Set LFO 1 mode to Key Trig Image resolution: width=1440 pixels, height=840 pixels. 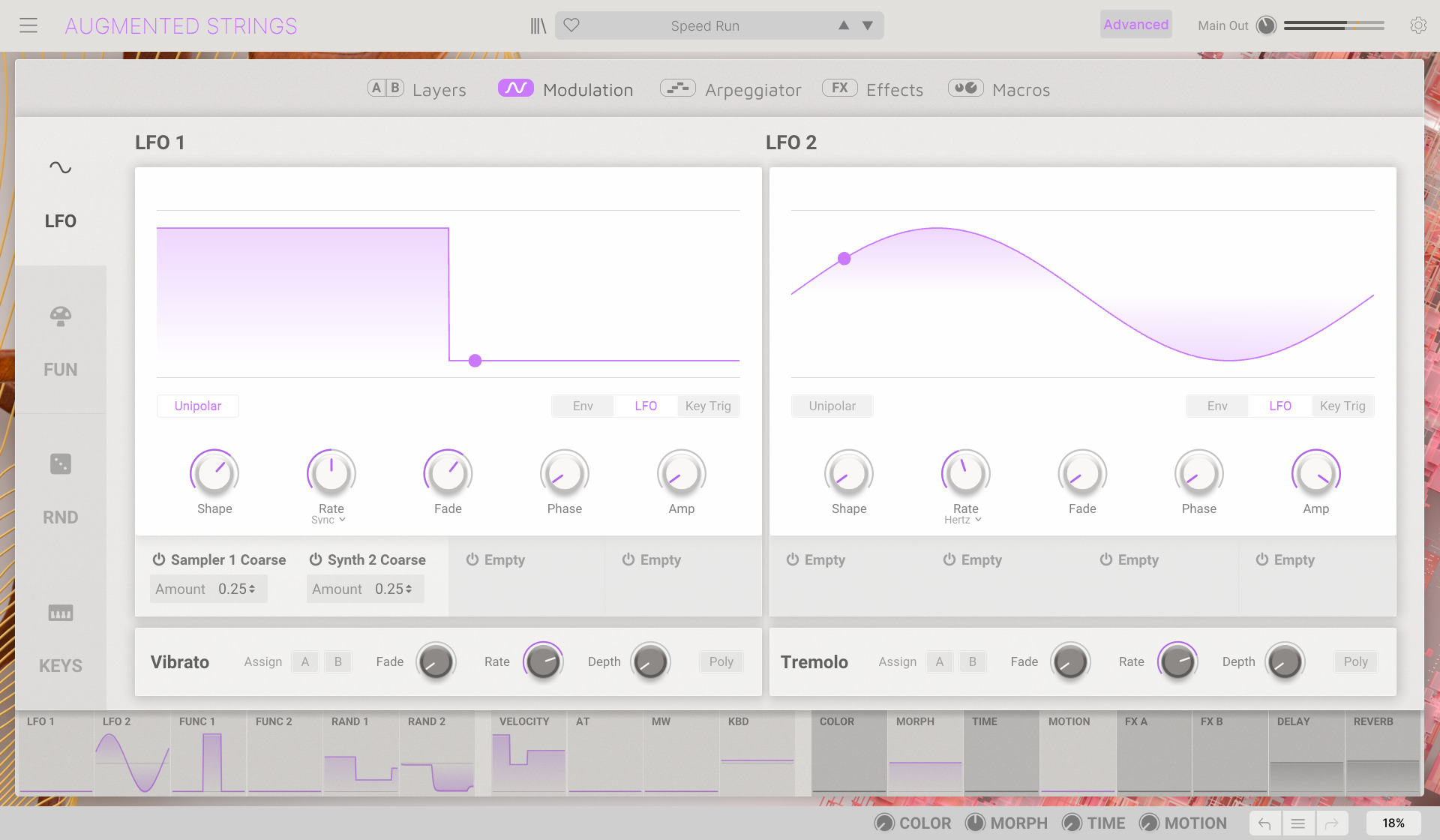pyautogui.click(x=708, y=406)
